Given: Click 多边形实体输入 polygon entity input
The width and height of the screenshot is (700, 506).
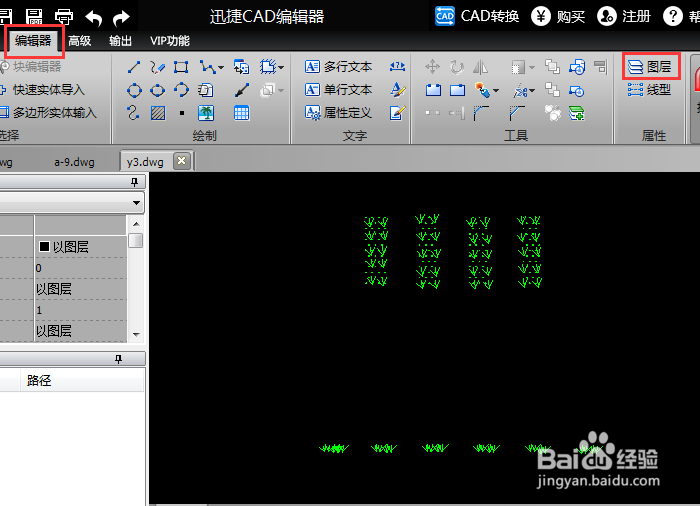Looking at the screenshot, I should point(49,113).
